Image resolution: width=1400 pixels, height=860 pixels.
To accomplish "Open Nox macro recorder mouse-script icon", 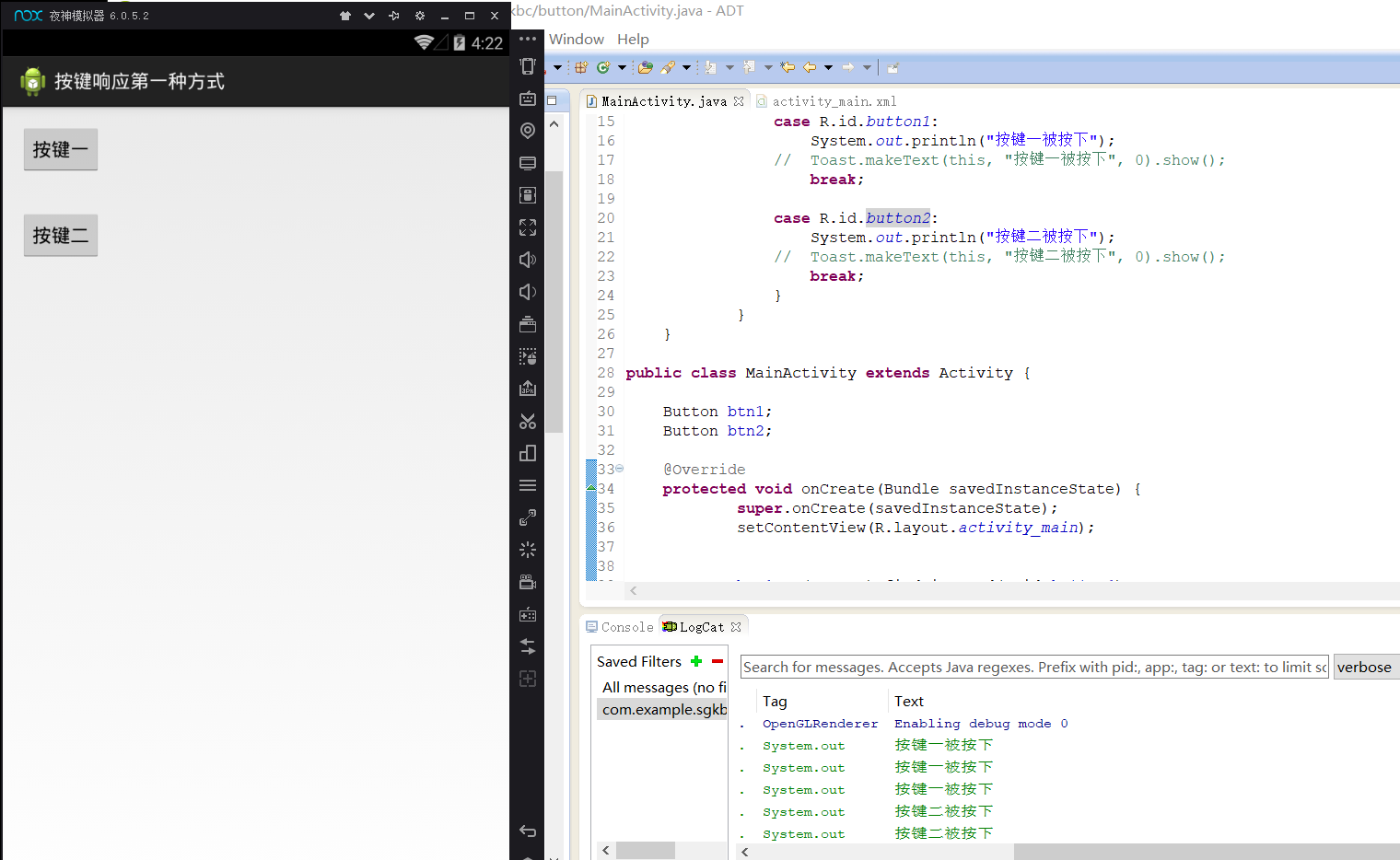I will click(528, 356).
